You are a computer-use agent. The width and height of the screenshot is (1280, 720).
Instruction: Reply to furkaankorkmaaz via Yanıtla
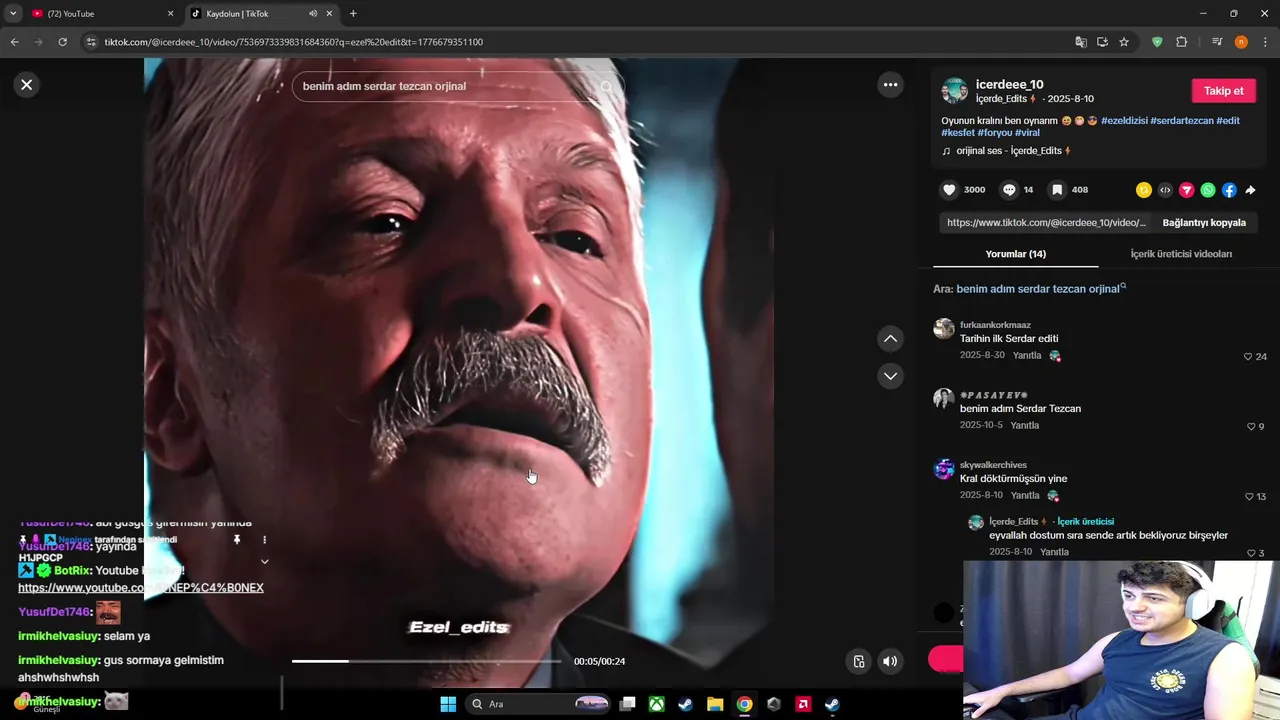[x=1027, y=356]
